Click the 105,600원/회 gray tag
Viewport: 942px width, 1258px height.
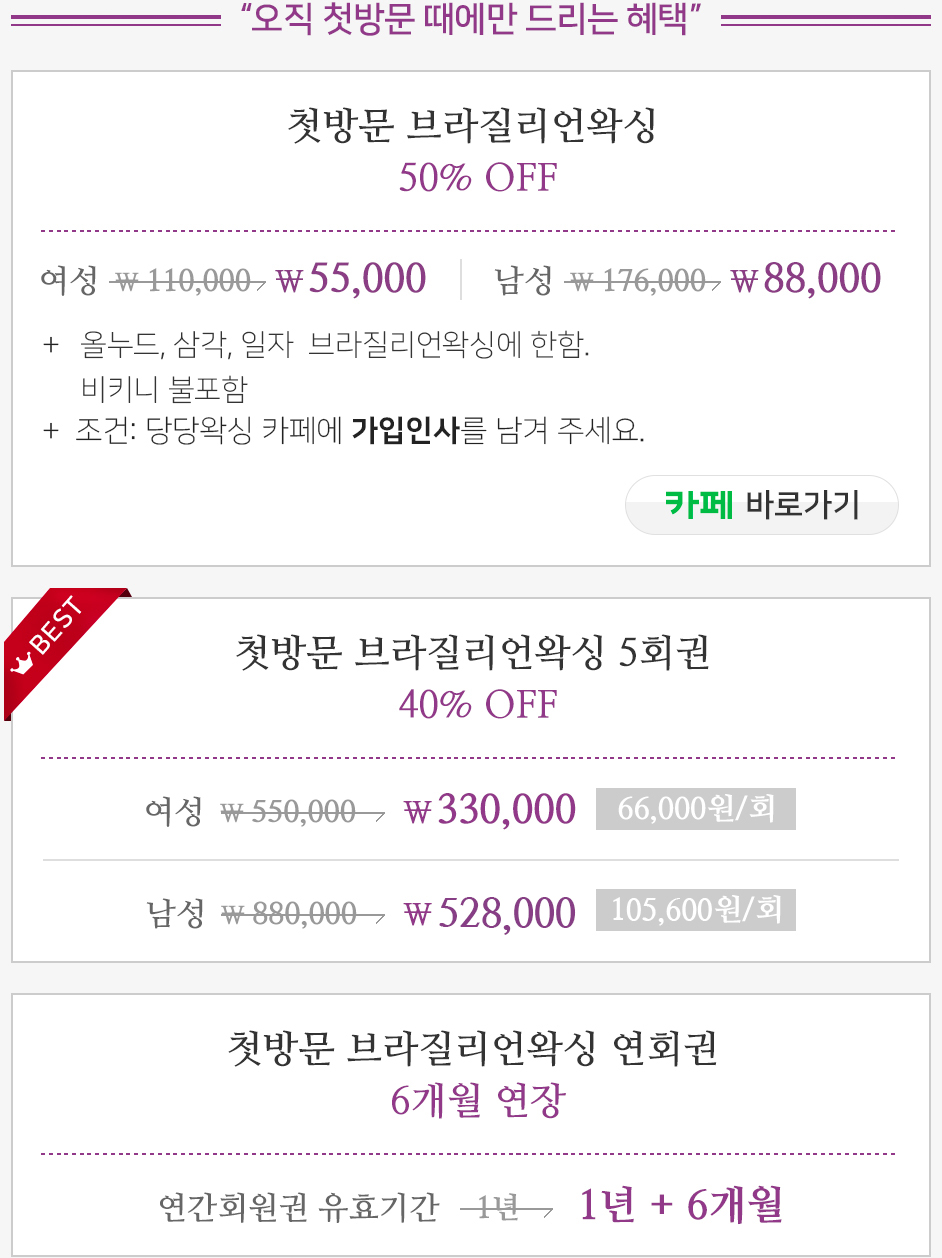tap(696, 910)
